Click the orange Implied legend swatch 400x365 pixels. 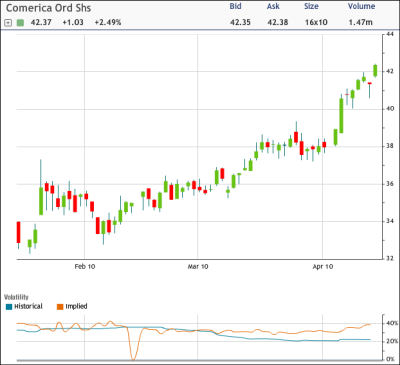coord(60,307)
